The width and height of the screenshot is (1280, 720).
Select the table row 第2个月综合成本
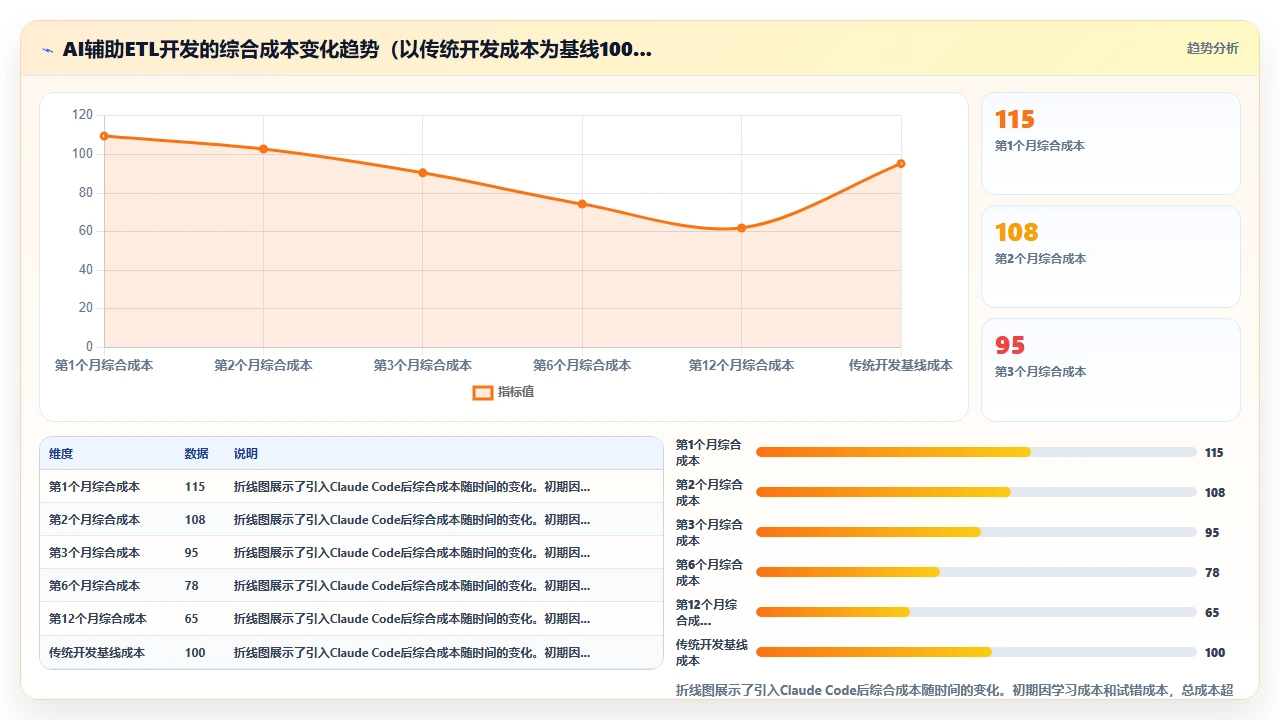tap(351, 520)
